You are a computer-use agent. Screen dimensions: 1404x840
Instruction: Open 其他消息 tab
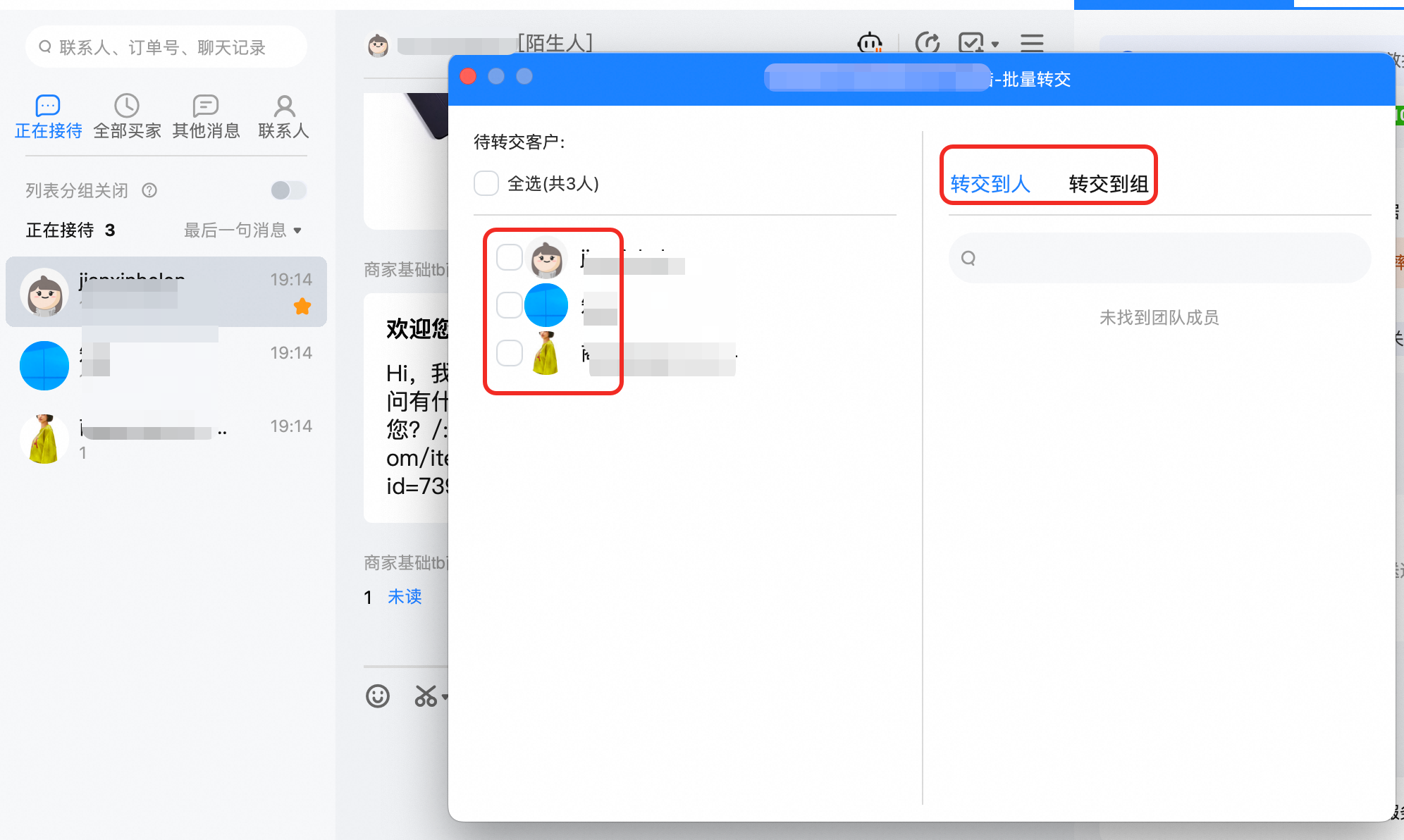[x=206, y=117]
